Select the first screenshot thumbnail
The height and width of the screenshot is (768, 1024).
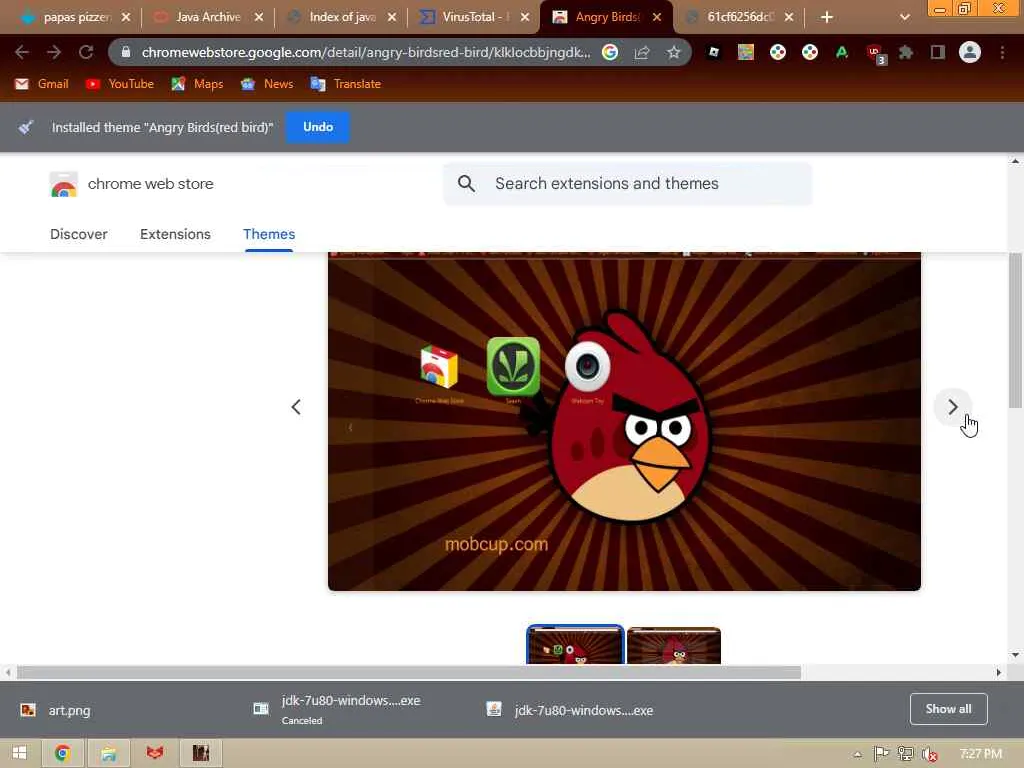575,645
